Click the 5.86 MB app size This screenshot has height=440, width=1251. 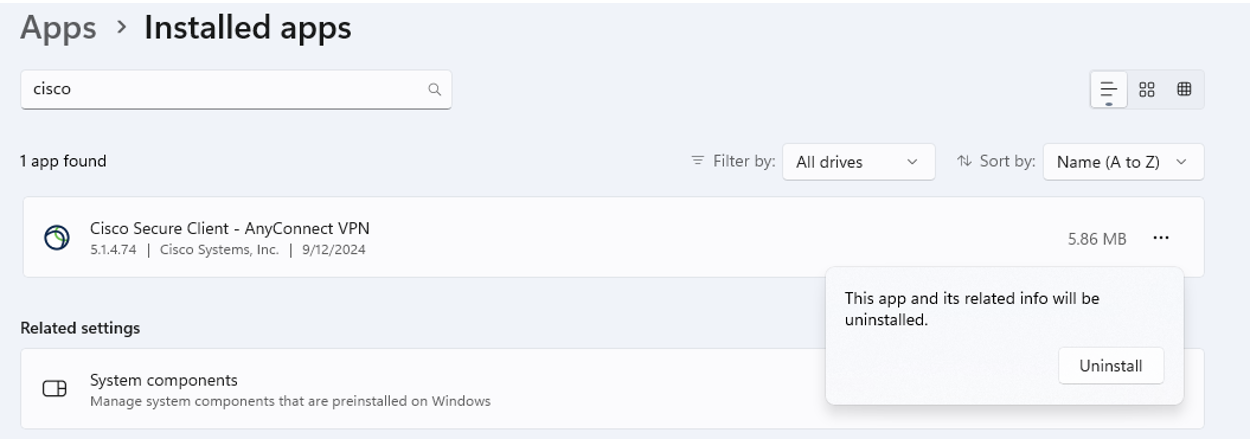pyautogui.click(x=1096, y=238)
